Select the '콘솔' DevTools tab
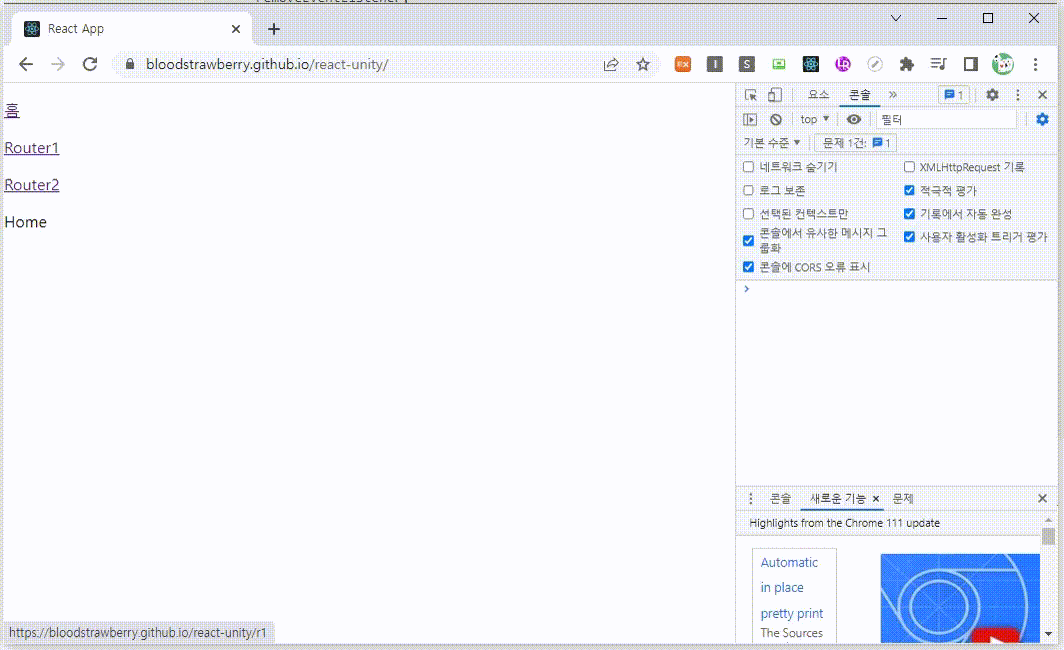The height and width of the screenshot is (650, 1064). [x=860, y=95]
